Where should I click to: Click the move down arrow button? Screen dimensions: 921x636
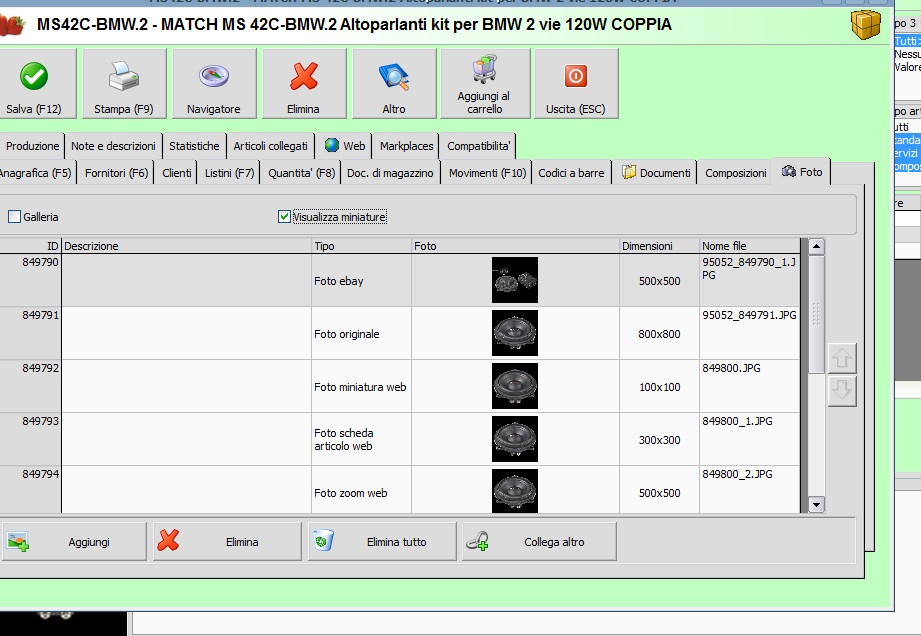pyautogui.click(x=842, y=391)
